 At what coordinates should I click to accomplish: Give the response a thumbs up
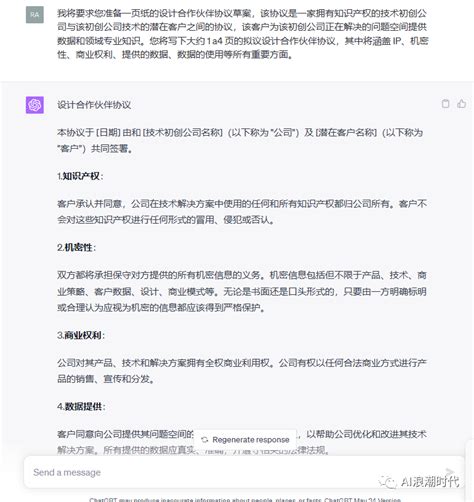[x=462, y=104]
